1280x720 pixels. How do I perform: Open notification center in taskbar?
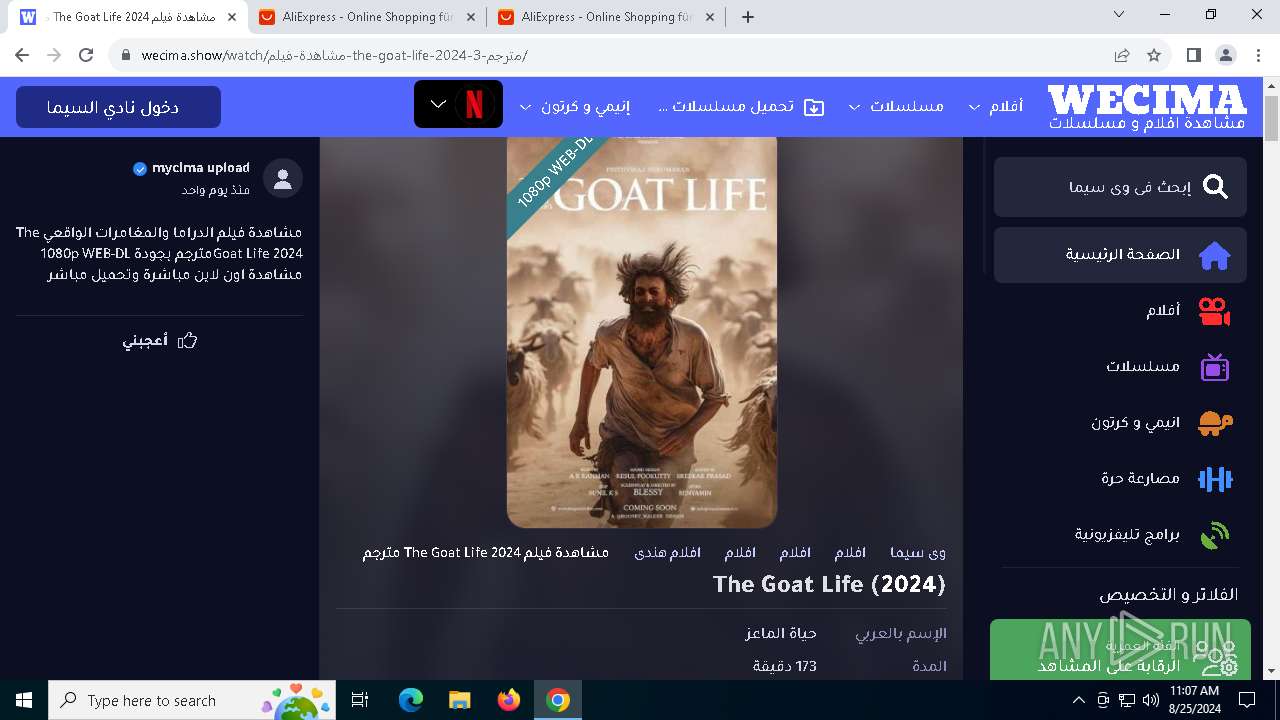[x=1247, y=700]
